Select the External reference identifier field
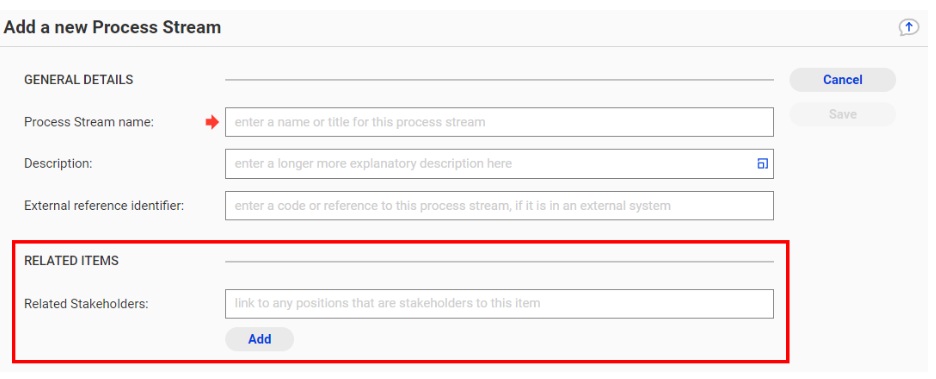 tap(499, 205)
